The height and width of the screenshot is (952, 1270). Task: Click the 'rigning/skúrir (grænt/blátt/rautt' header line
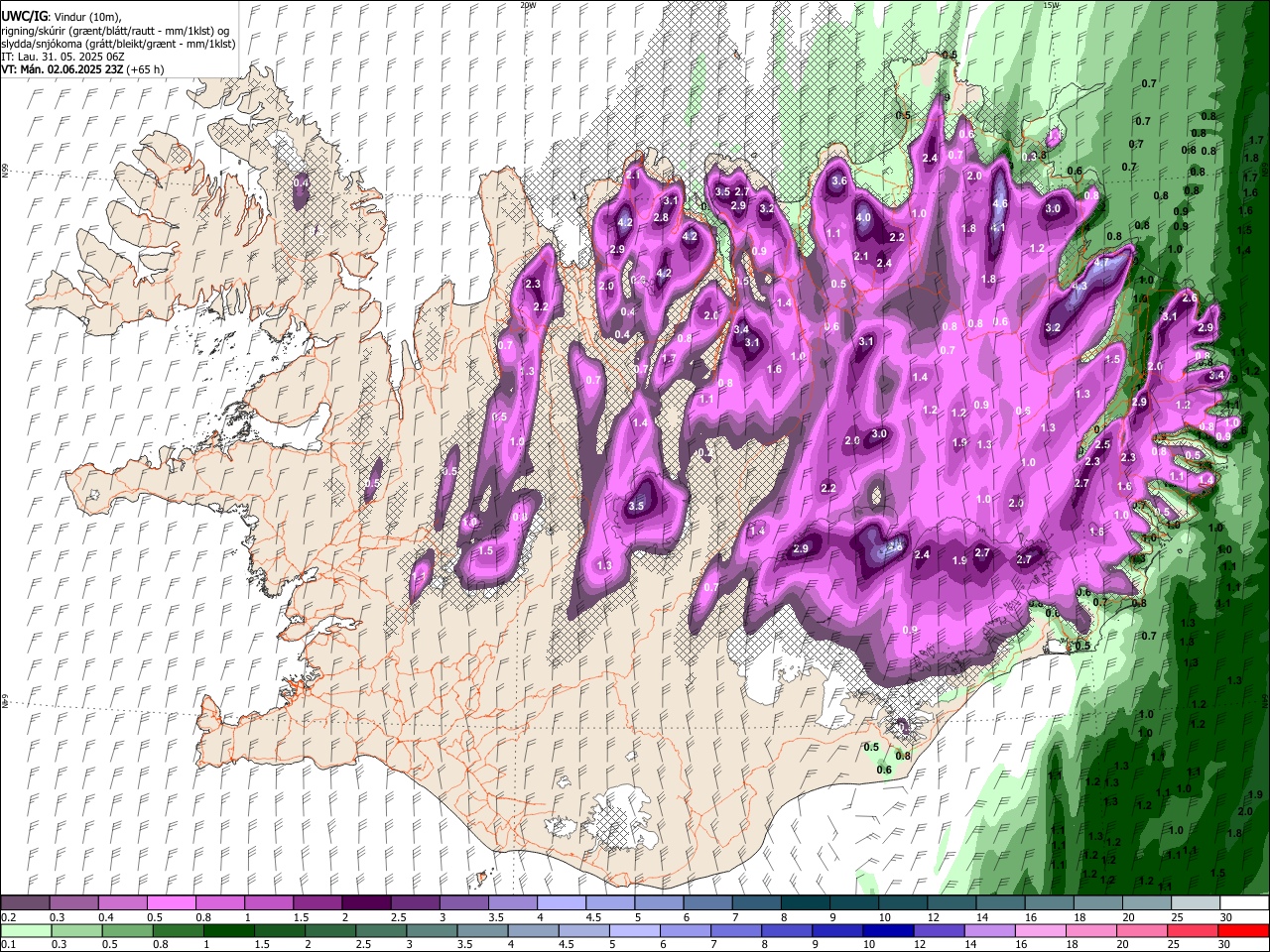115,30
